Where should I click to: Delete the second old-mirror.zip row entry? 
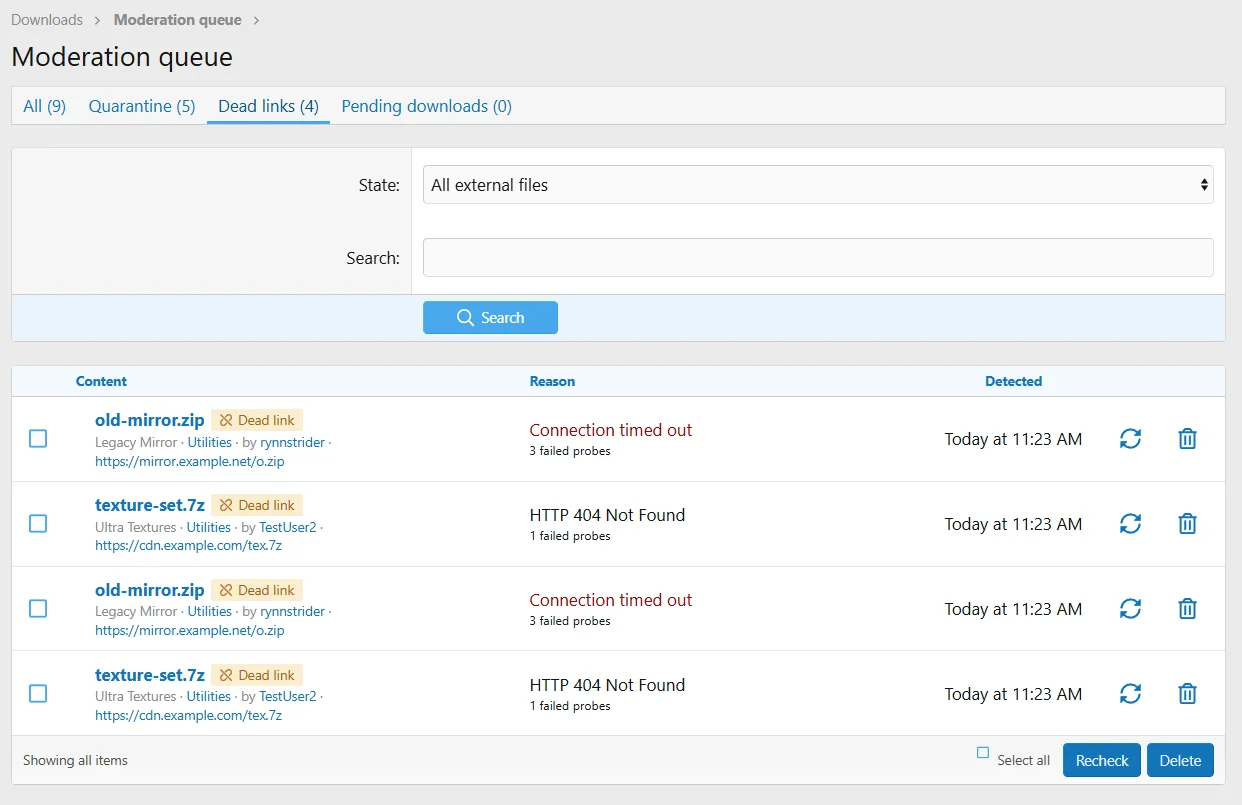pos(1187,609)
